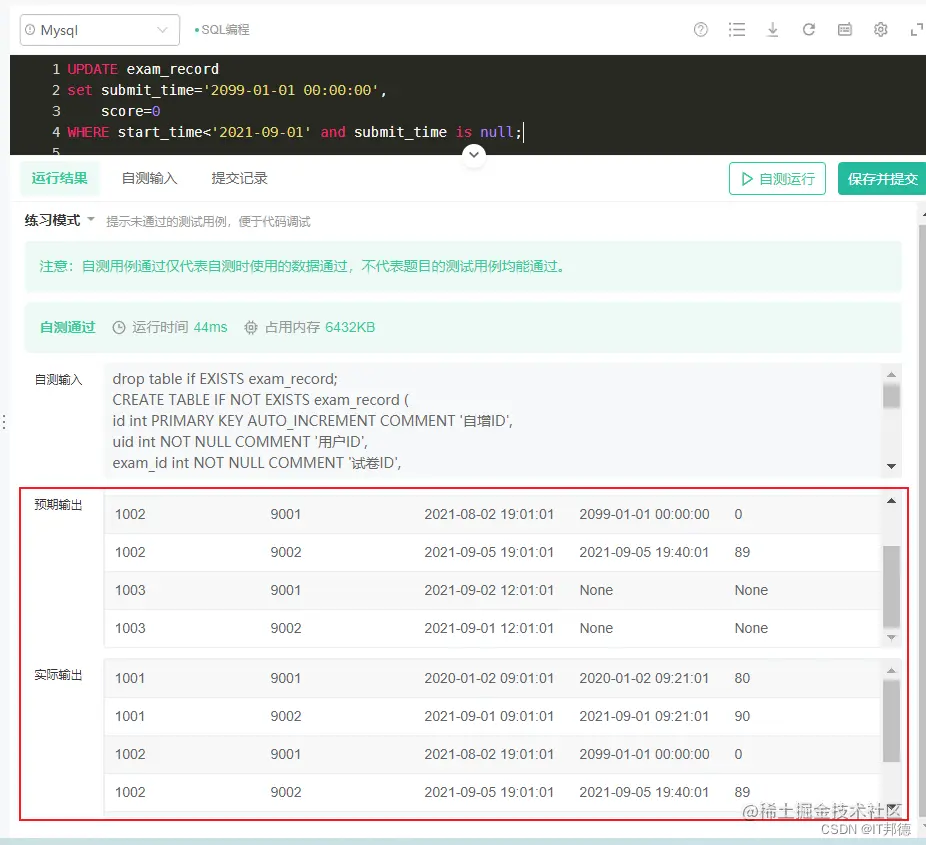The height and width of the screenshot is (845, 926).
Task: Click scroll-down arrow of 自测输入 box
Action: click(891, 466)
